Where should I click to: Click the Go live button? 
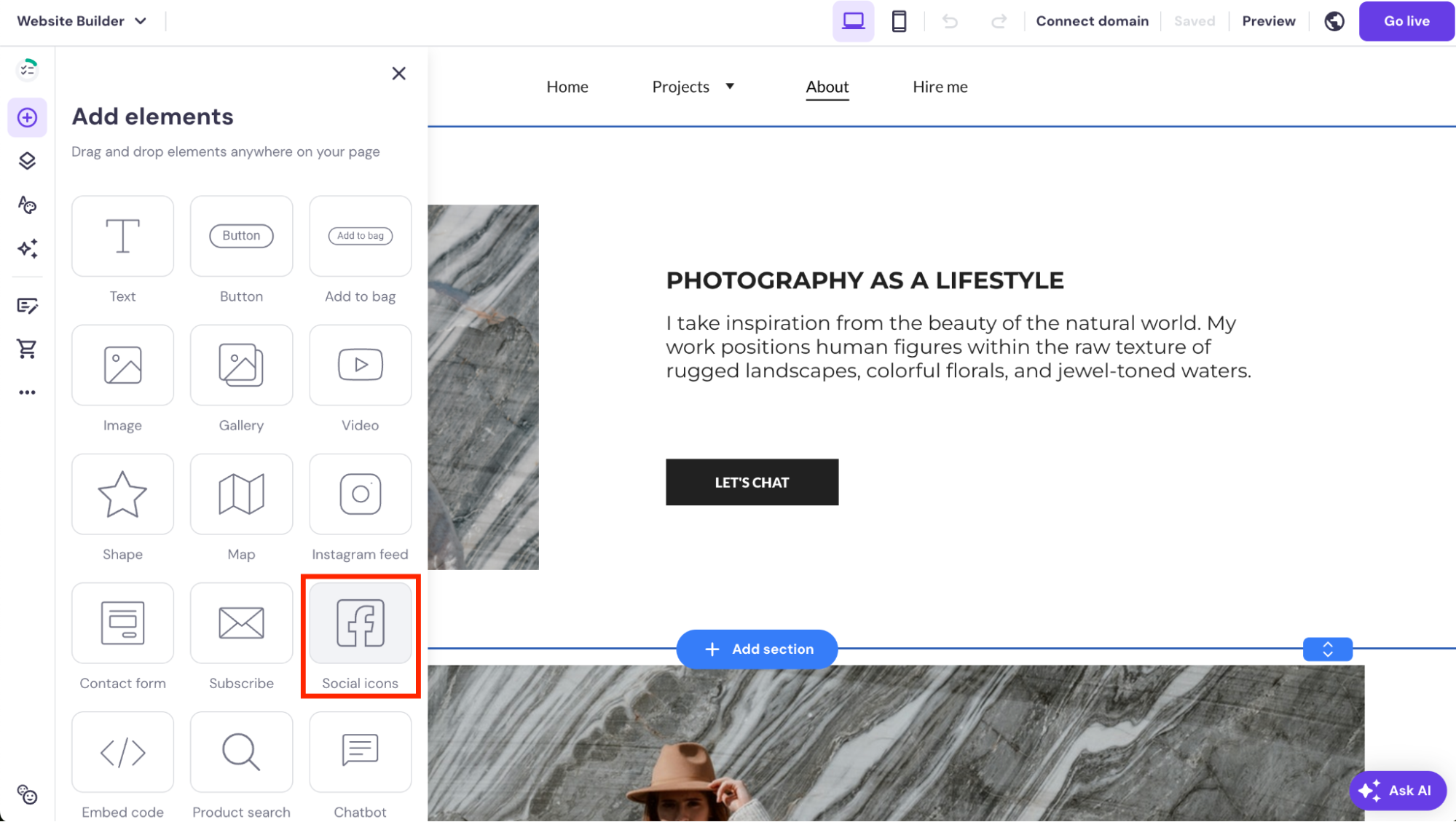[1406, 21]
